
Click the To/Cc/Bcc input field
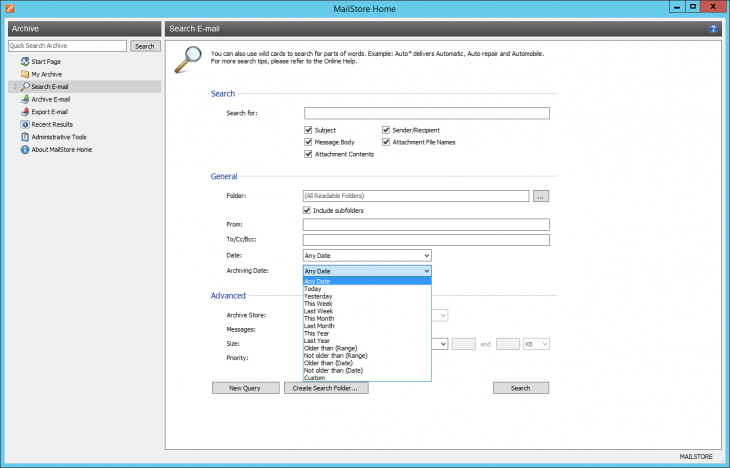[x=426, y=240]
